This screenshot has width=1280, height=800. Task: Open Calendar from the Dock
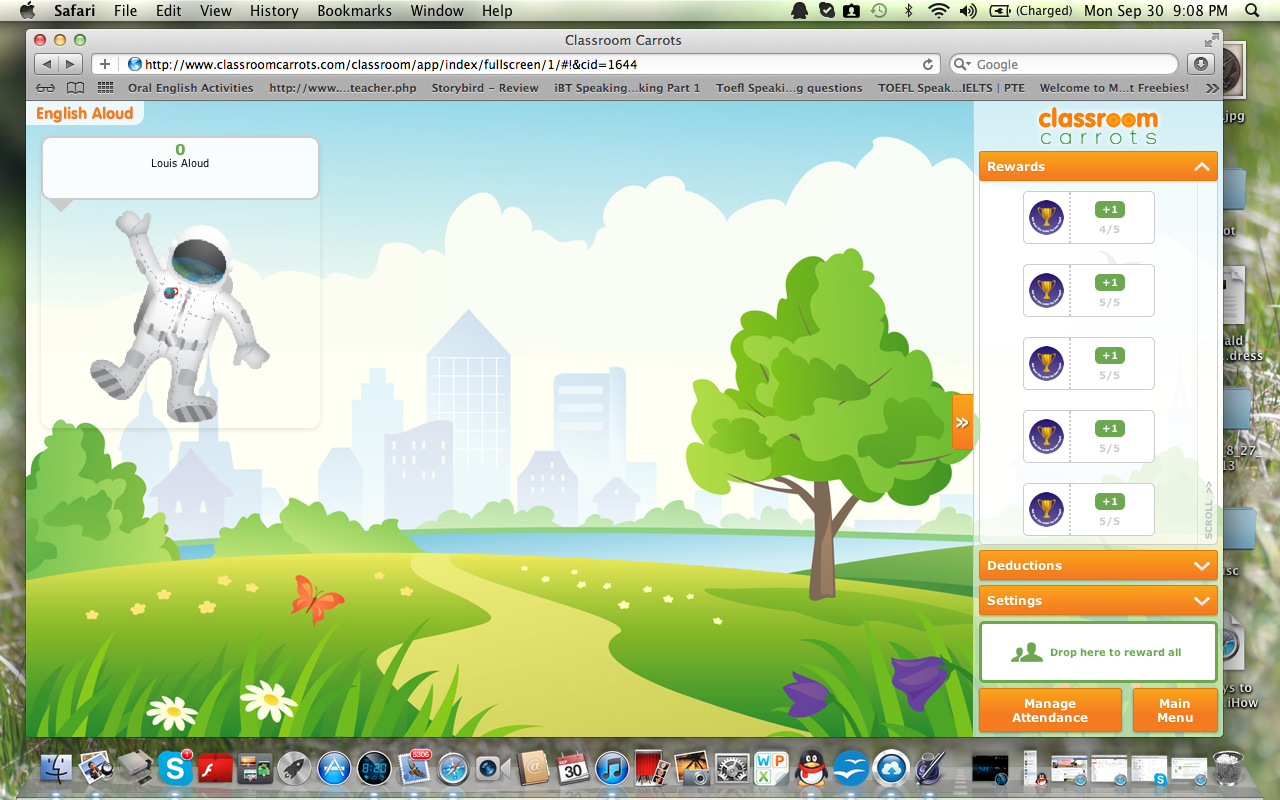(x=573, y=767)
